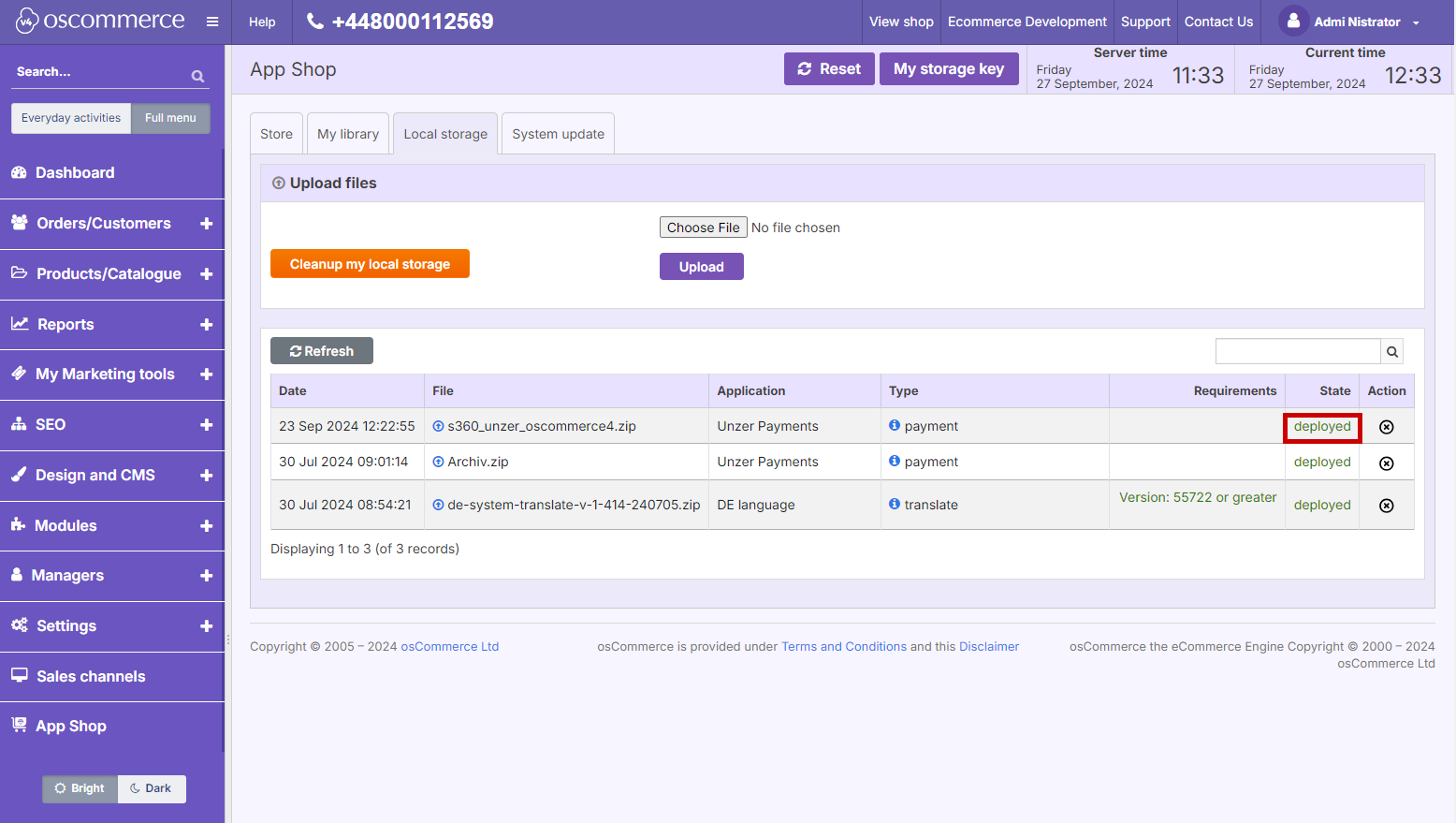Open the Help link in header
This screenshot has width=1456, height=823.
[x=262, y=22]
